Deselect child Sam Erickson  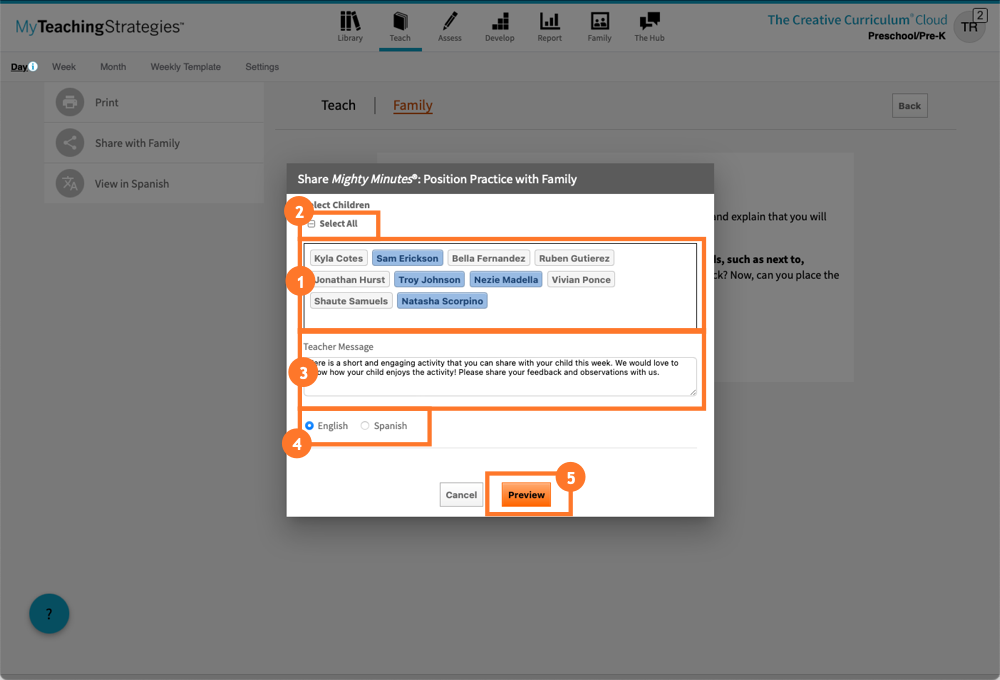[407, 258]
